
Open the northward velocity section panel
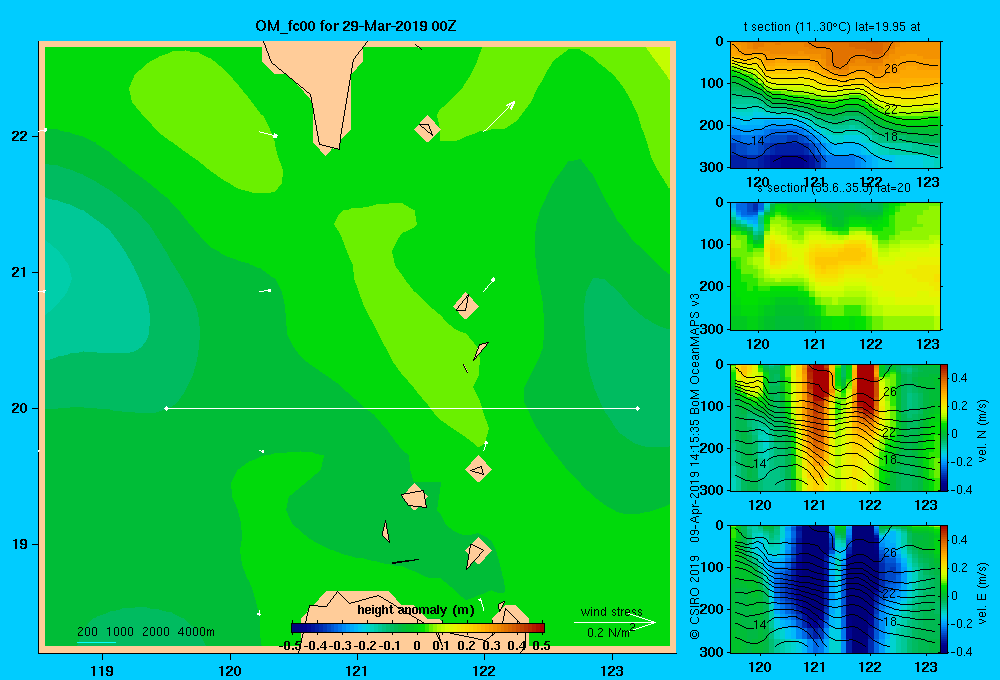pyautogui.click(x=835, y=427)
